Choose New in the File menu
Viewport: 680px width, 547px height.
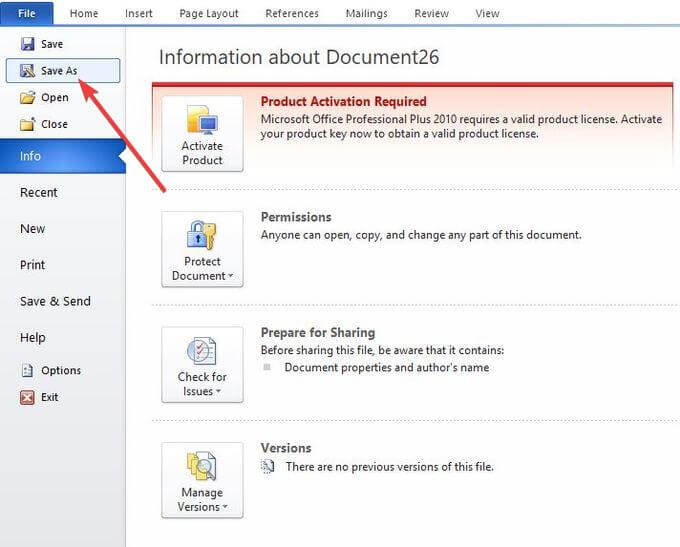[x=33, y=229]
